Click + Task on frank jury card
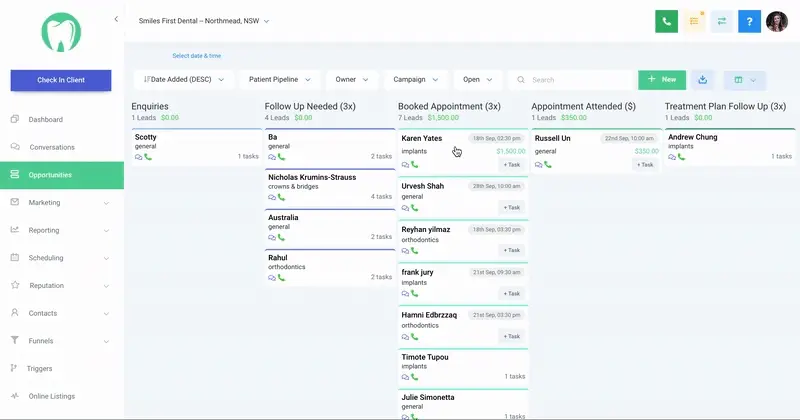This screenshot has height=420, width=800. [512, 293]
